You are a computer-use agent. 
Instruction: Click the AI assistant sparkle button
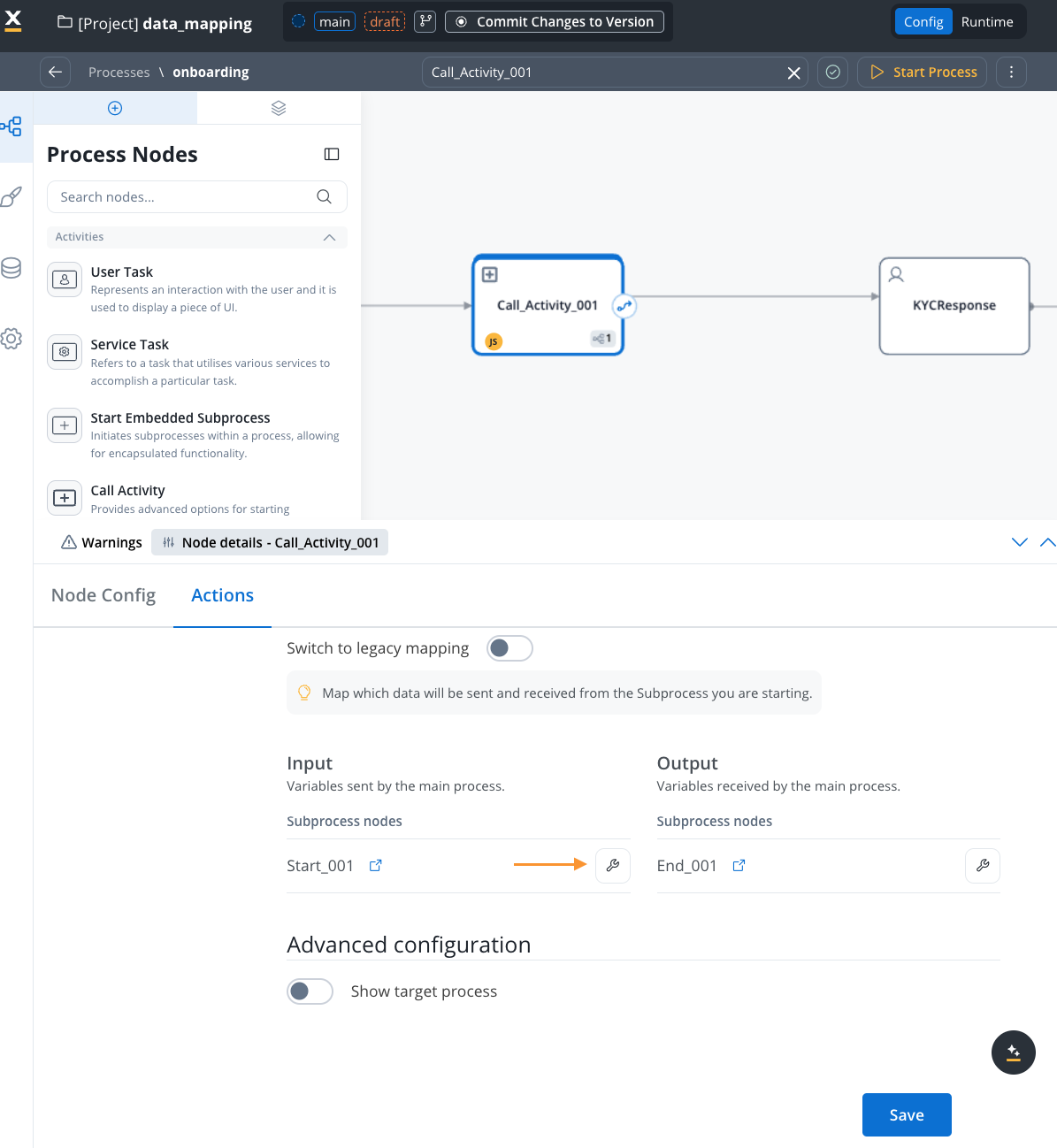(1014, 1052)
